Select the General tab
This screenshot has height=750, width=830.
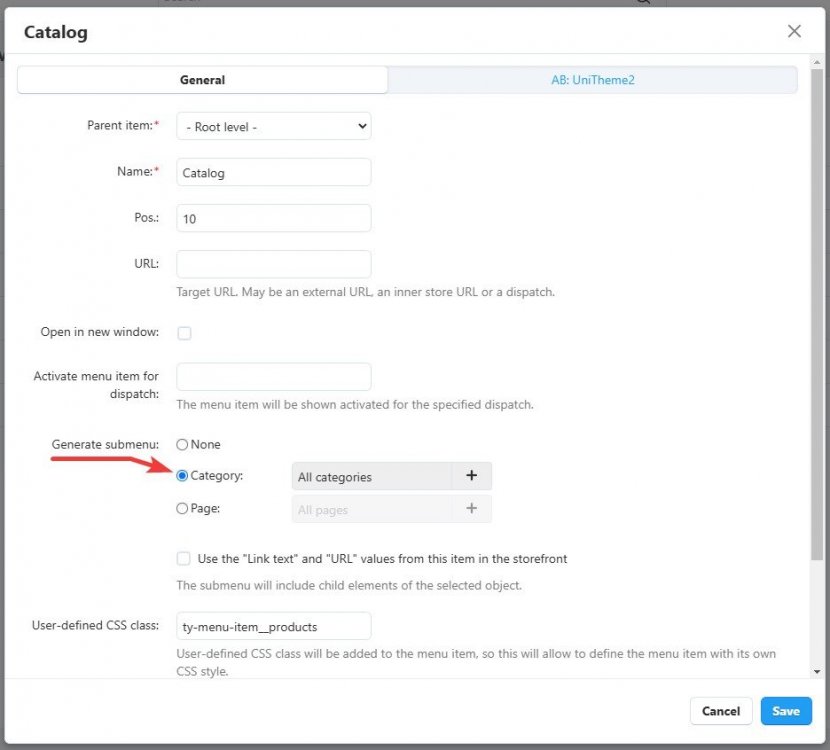pos(202,80)
